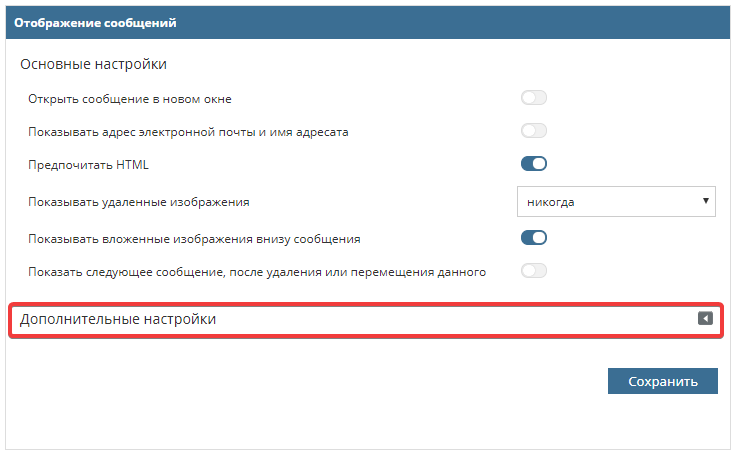Screen dimensions: 736x455
Task: Select the Основные настройки section heading
Action: [93, 64]
